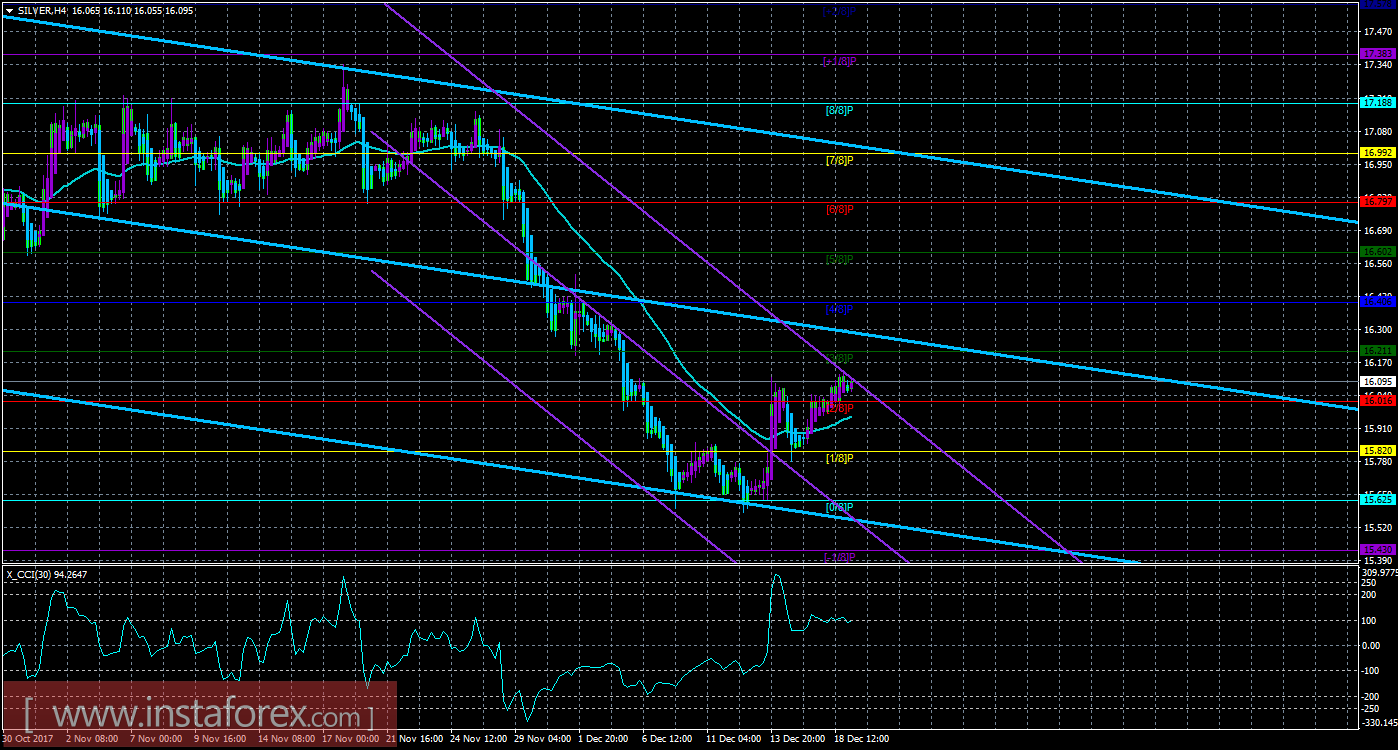
Task: Click the 9 Nov 16:00 time label
Action: point(219,739)
